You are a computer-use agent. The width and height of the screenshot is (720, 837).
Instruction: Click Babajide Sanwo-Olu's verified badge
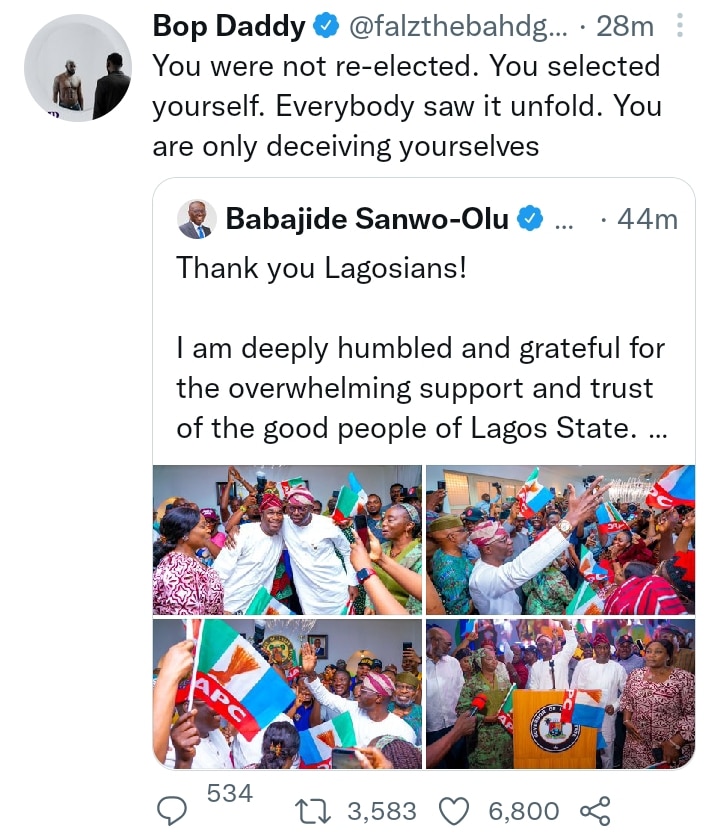530,218
